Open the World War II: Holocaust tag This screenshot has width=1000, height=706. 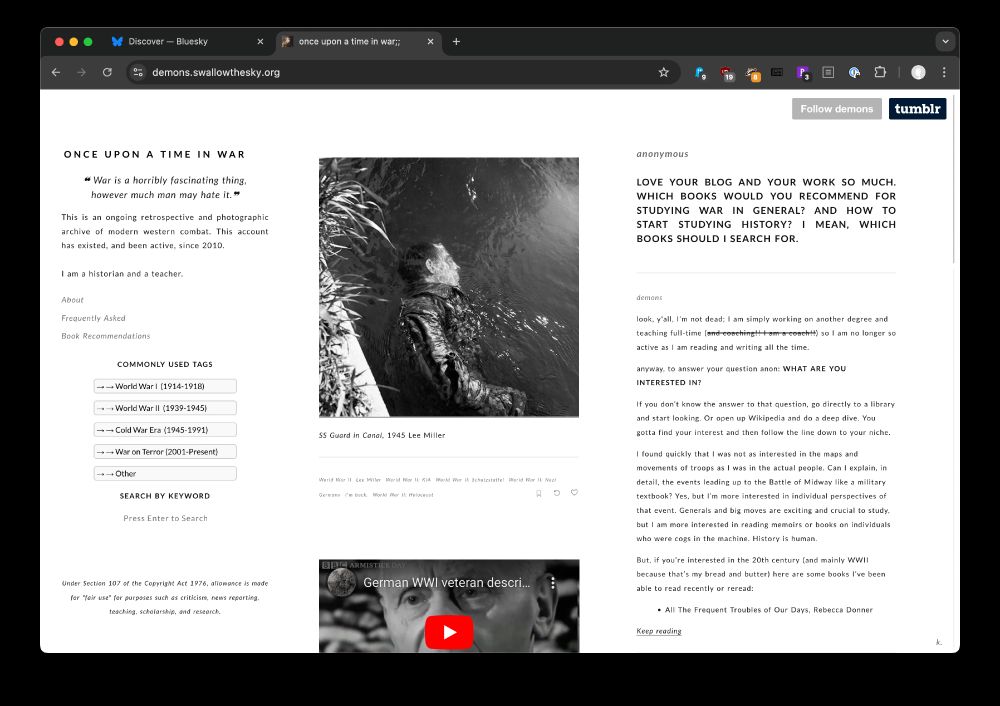(x=403, y=495)
